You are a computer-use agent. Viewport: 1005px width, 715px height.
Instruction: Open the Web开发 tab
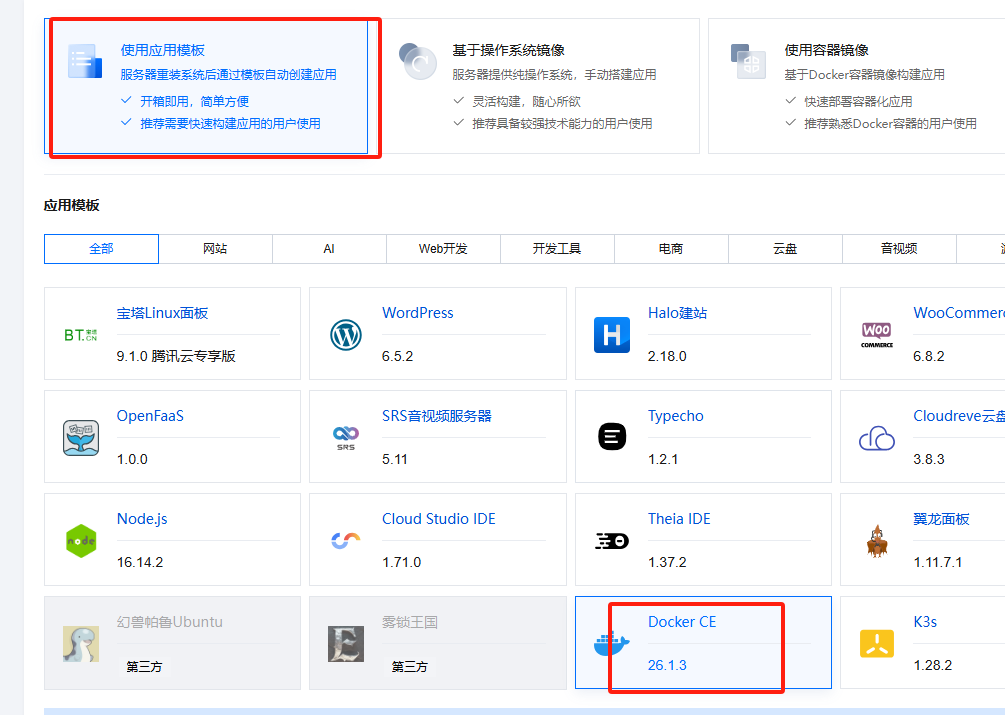(443, 249)
